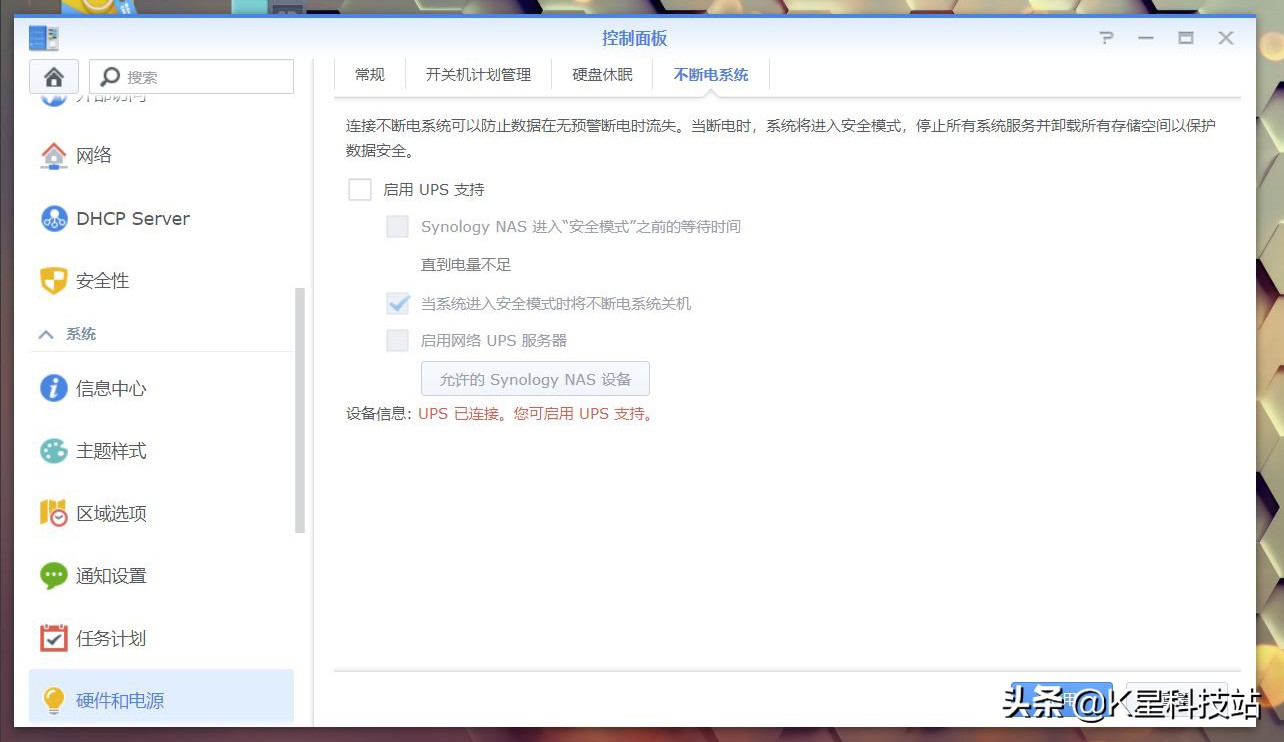Image resolution: width=1284 pixels, height=742 pixels.
Task: Open 硬件和电源 settings
Action: click(122, 700)
